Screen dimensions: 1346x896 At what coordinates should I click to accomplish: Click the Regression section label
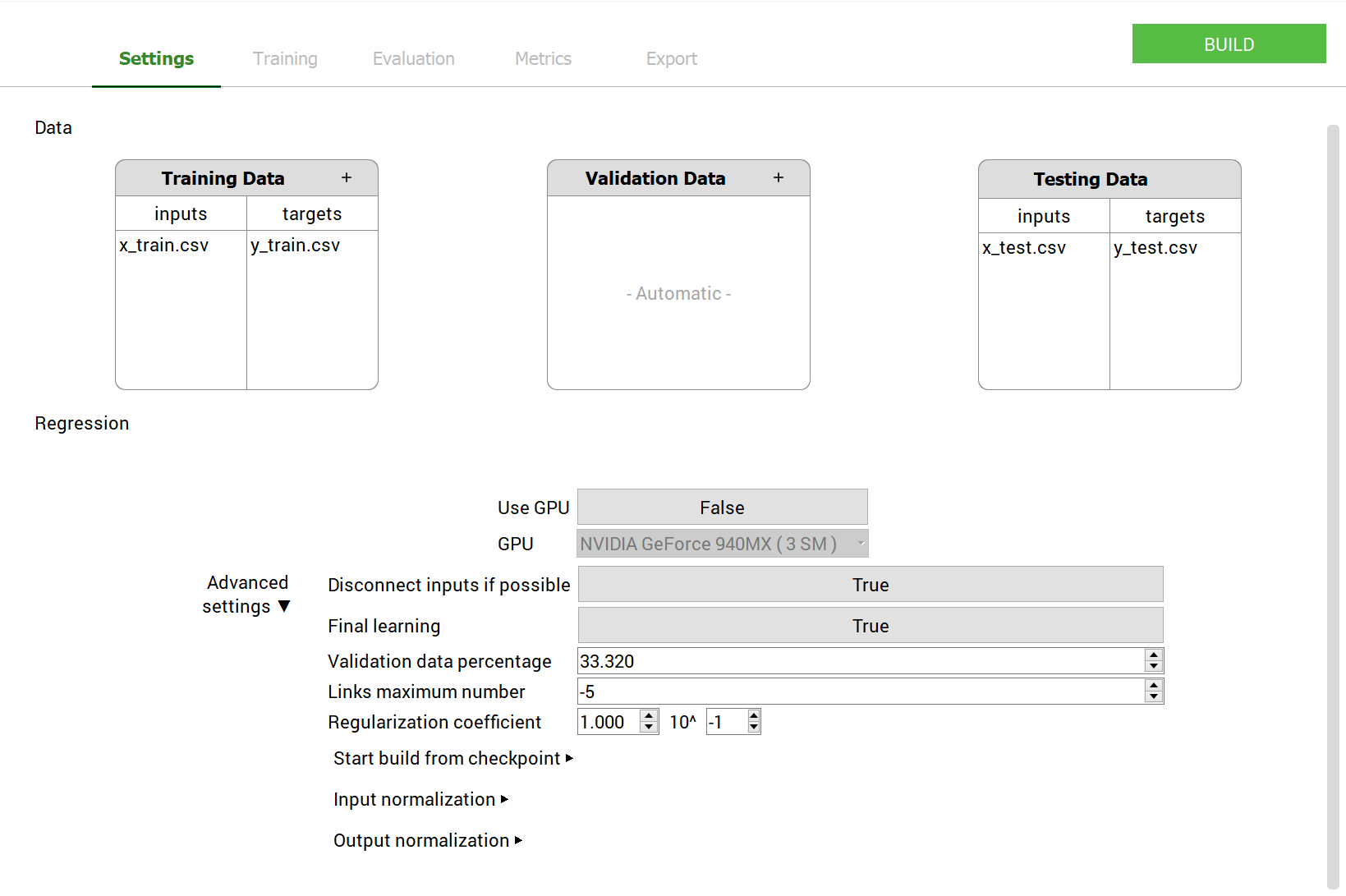pos(82,423)
